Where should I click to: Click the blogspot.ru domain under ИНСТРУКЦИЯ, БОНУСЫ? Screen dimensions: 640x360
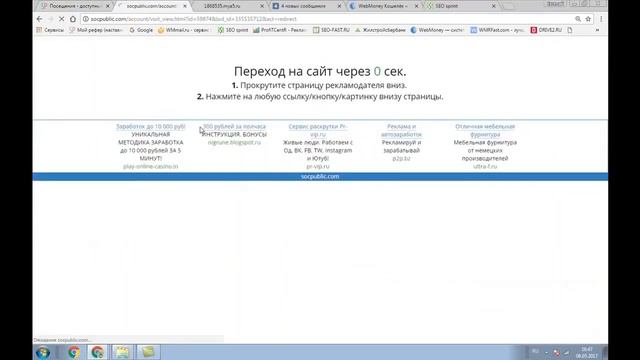234,142
